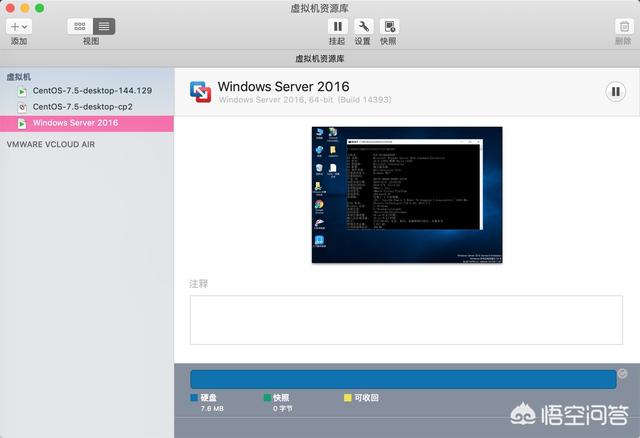Click into the notes text field
This screenshot has width=640, height=438.
pos(406,320)
